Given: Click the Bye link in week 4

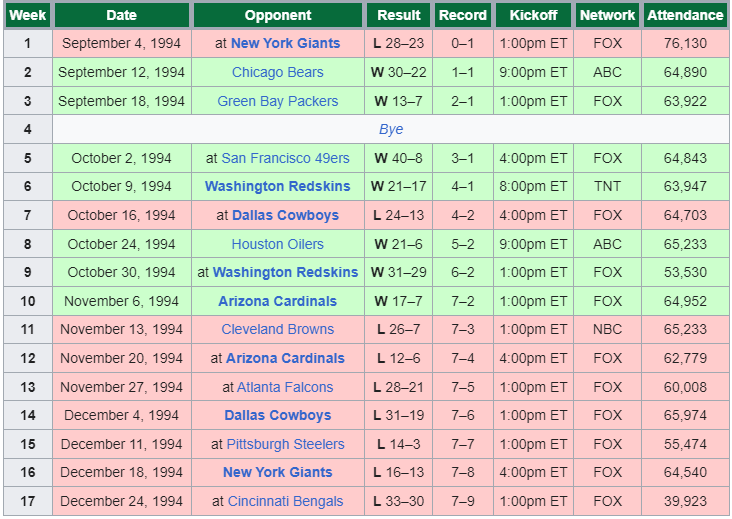Looking at the screenshot, I should [x=391, y=129].
